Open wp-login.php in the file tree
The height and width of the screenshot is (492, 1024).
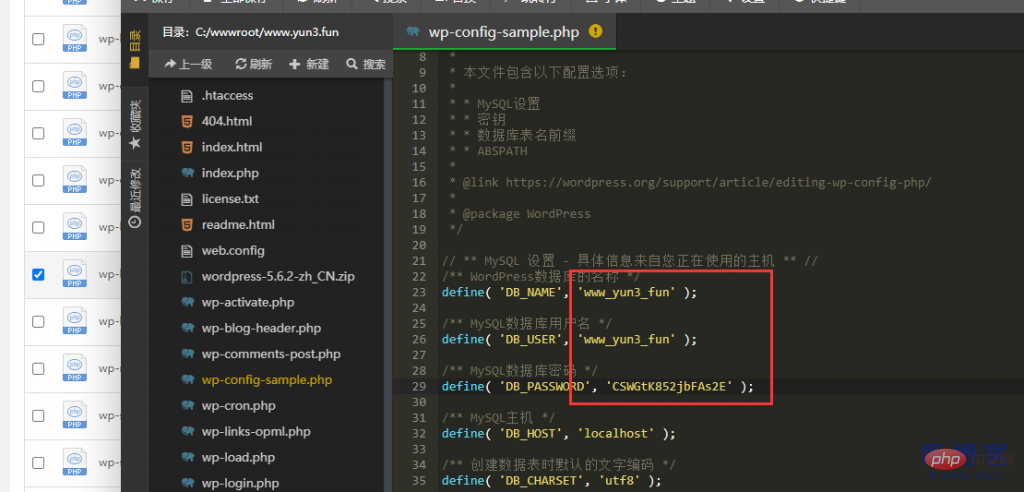click(x=240, y=484)
